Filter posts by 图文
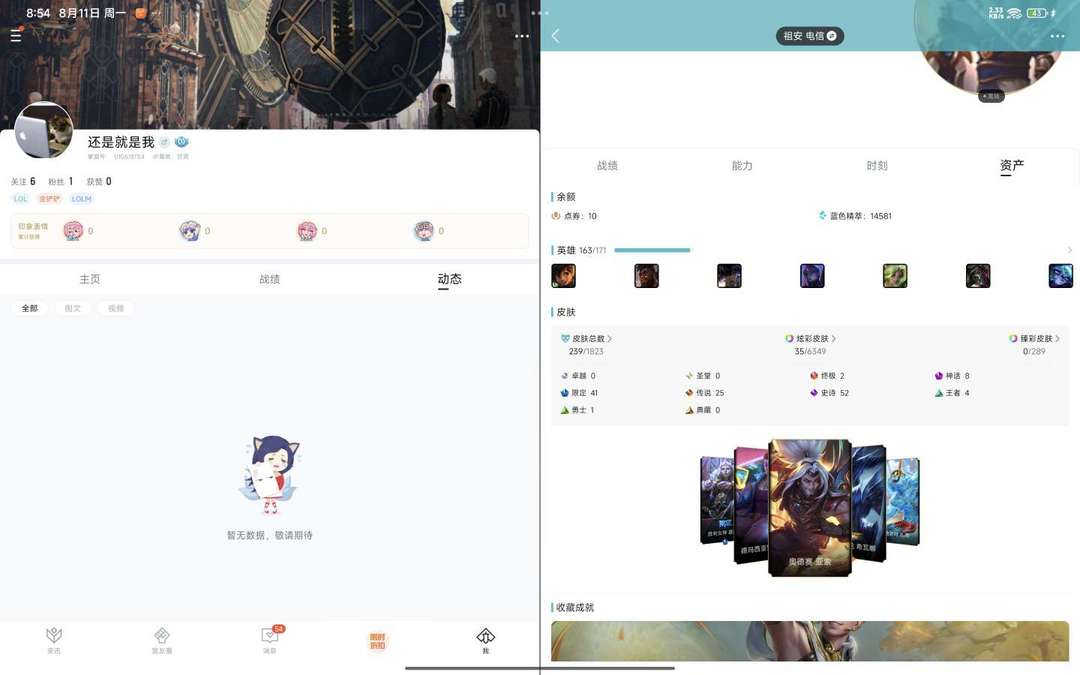Viewport: 1080px width, 675px height. [72, 309]
